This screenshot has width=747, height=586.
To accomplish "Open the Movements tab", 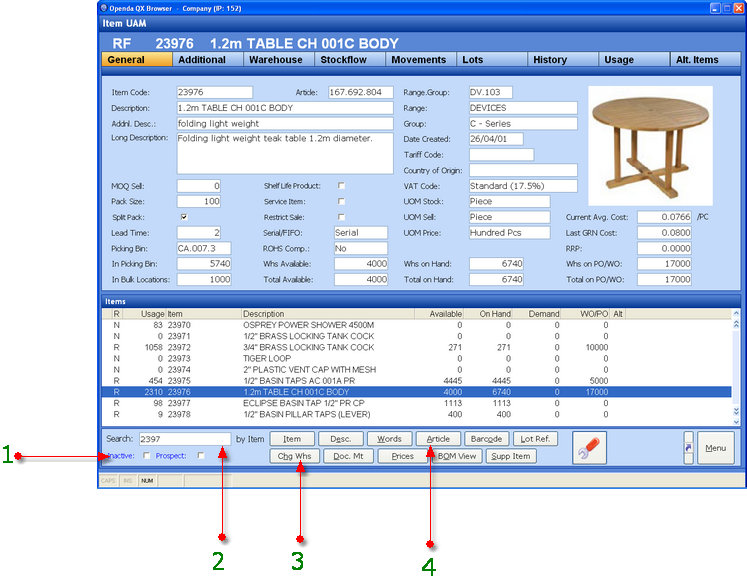I will click(x=421, y=60).
